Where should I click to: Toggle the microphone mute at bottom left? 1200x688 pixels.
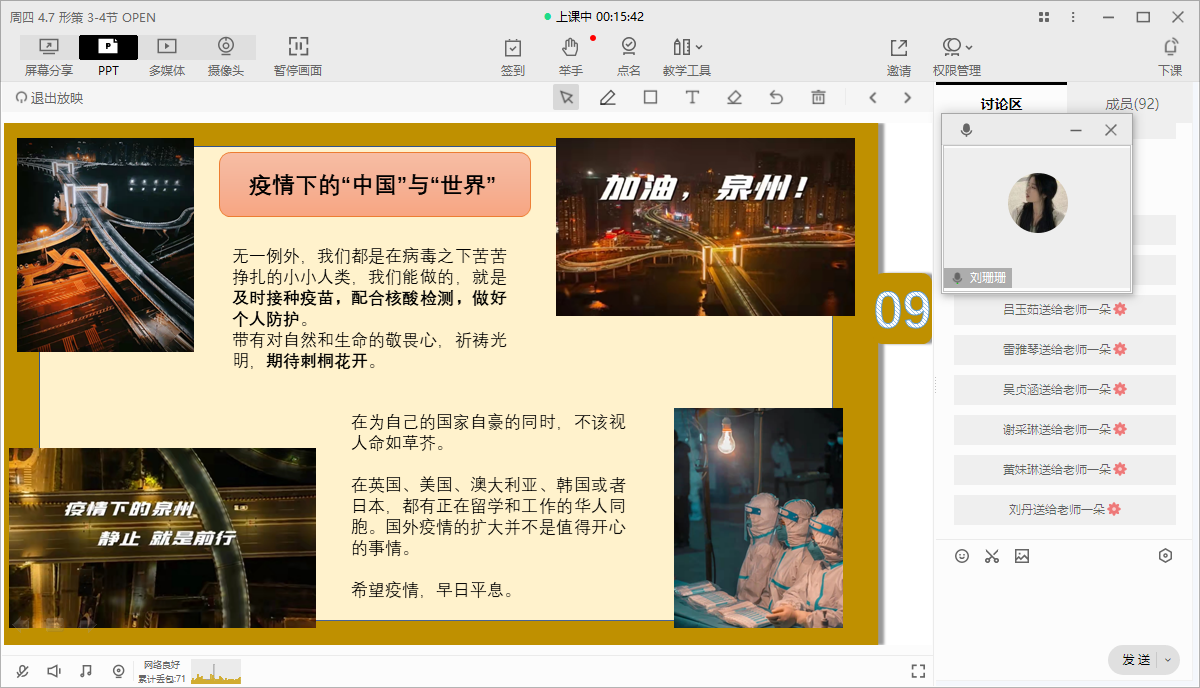coord(23,671)
